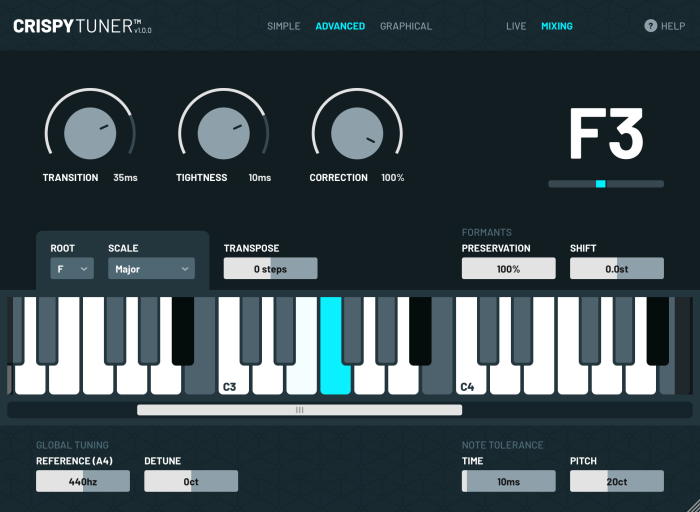Switch to the GRAPHICAL view tab
This screenshot has width=700, height=512.
pyautogui.click(x=406, y=26)
